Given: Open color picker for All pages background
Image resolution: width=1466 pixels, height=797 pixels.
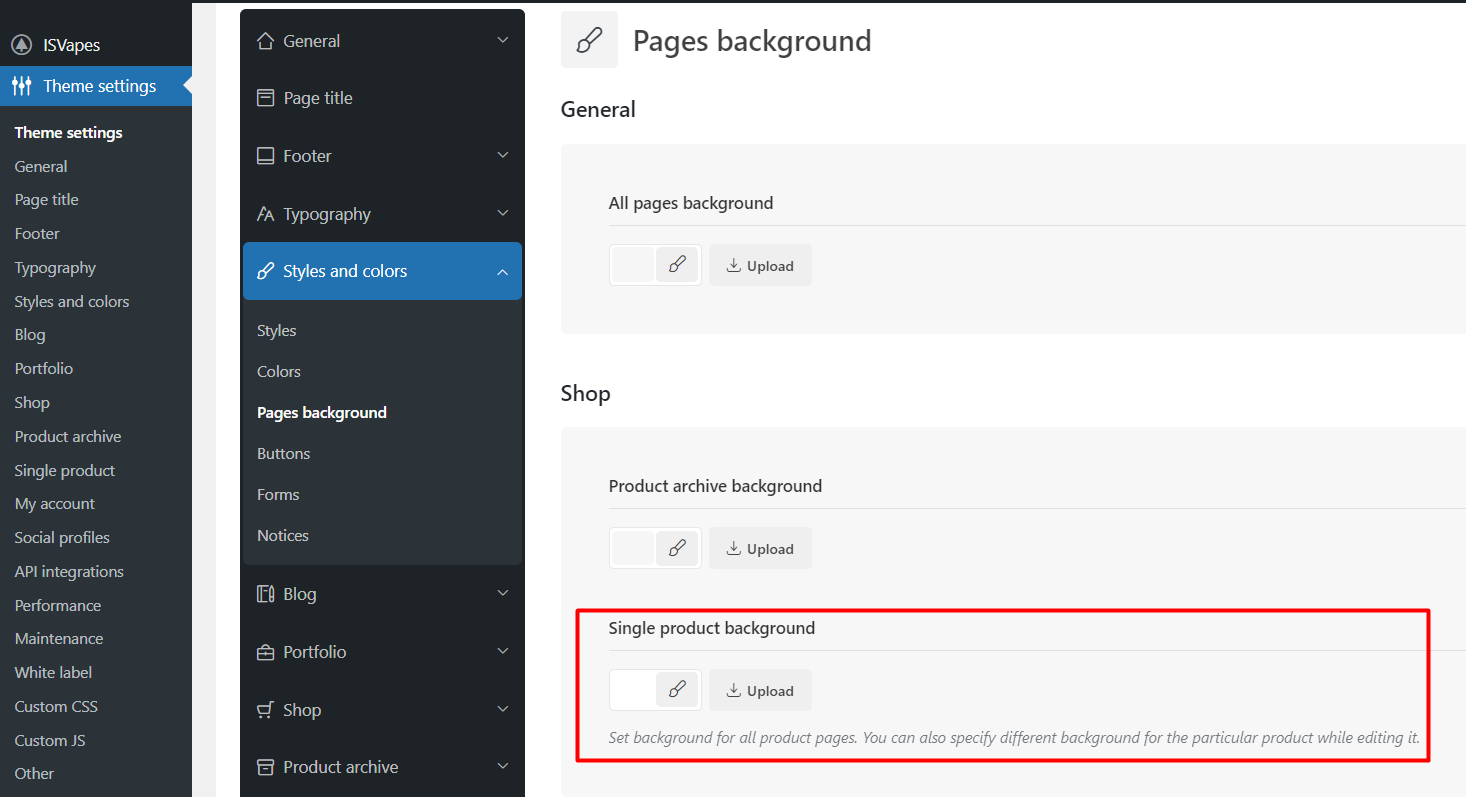Looking at the screenshot, I should [x=677, y=265].
